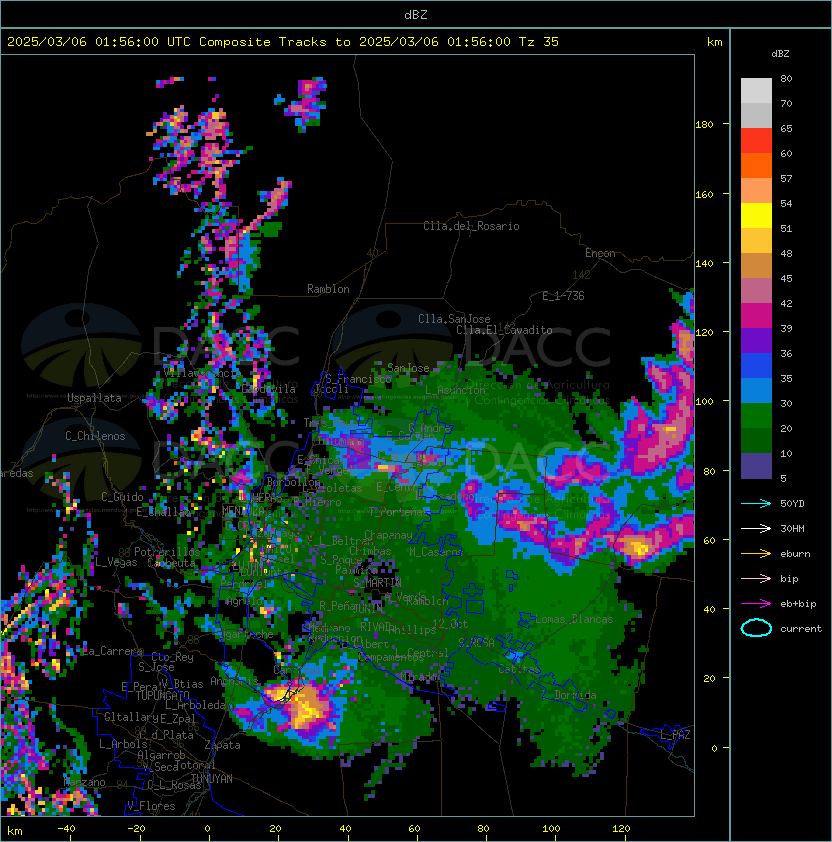Image resolution: width=832 pixels, height=842 pixels.
Task: Pick the orange 60 dBZ legend swatch
Action: click(756, 165)
